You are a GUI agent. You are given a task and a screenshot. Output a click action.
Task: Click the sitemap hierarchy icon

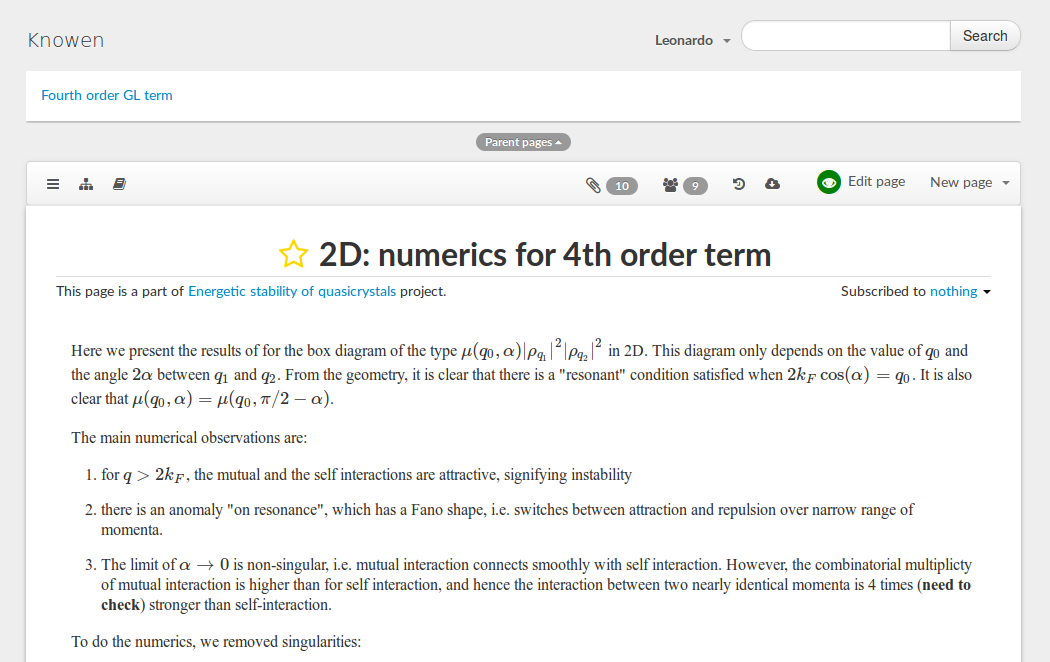(x=86, y=184)
